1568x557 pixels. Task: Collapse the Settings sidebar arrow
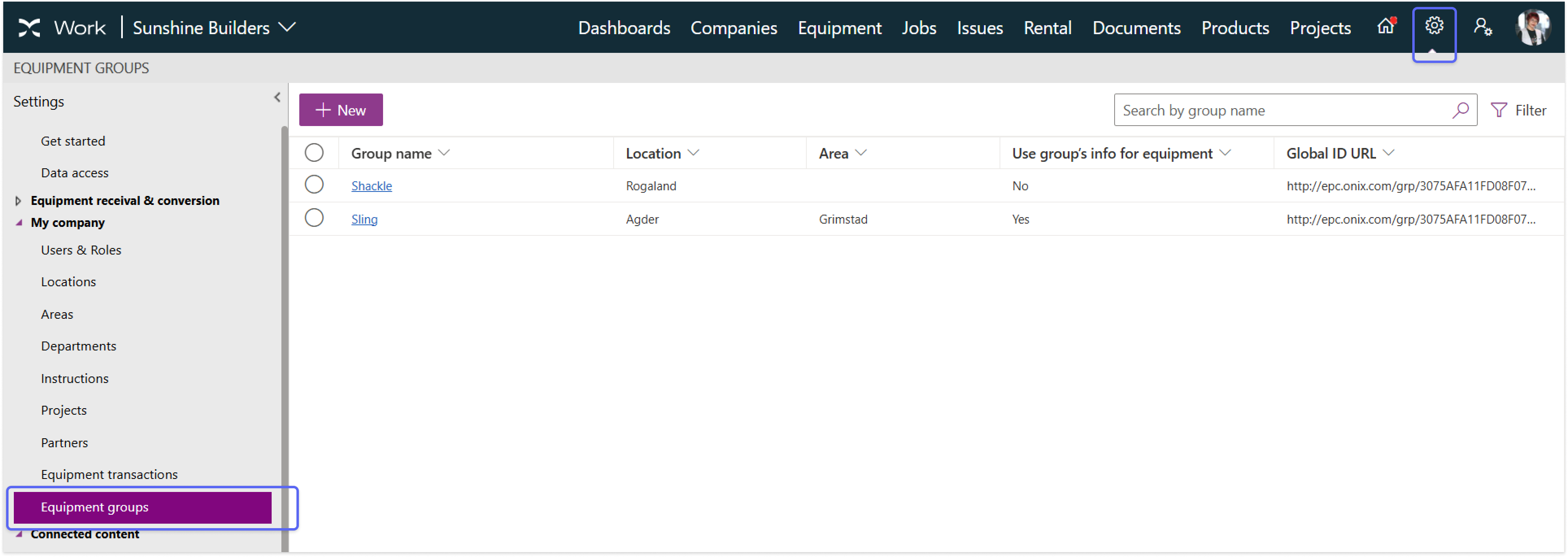pyautogui.click(x=277, y=98)
